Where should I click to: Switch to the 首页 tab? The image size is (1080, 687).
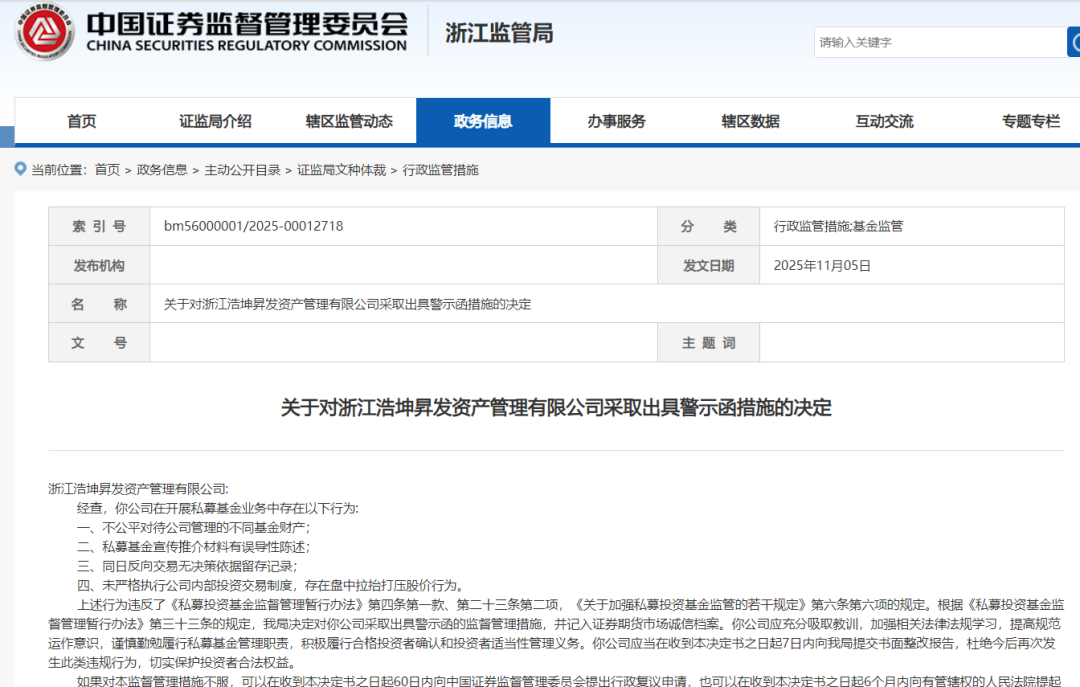[x=80, y=120]
